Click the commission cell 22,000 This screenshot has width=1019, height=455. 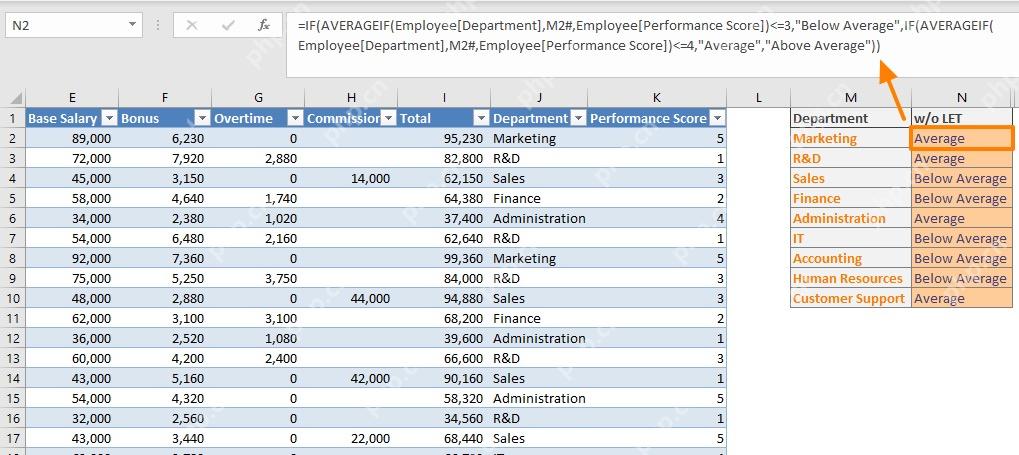[x=351, y=438]
